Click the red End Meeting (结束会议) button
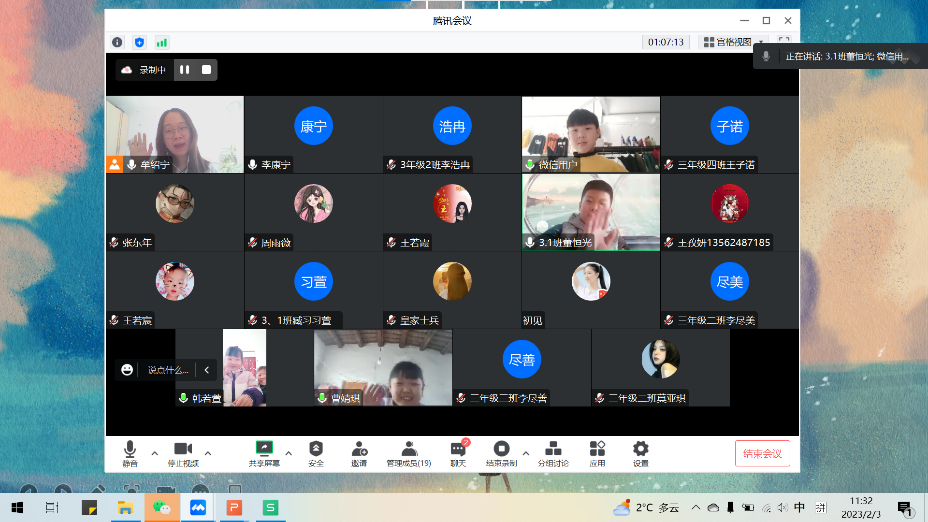 tap(762, 453)
